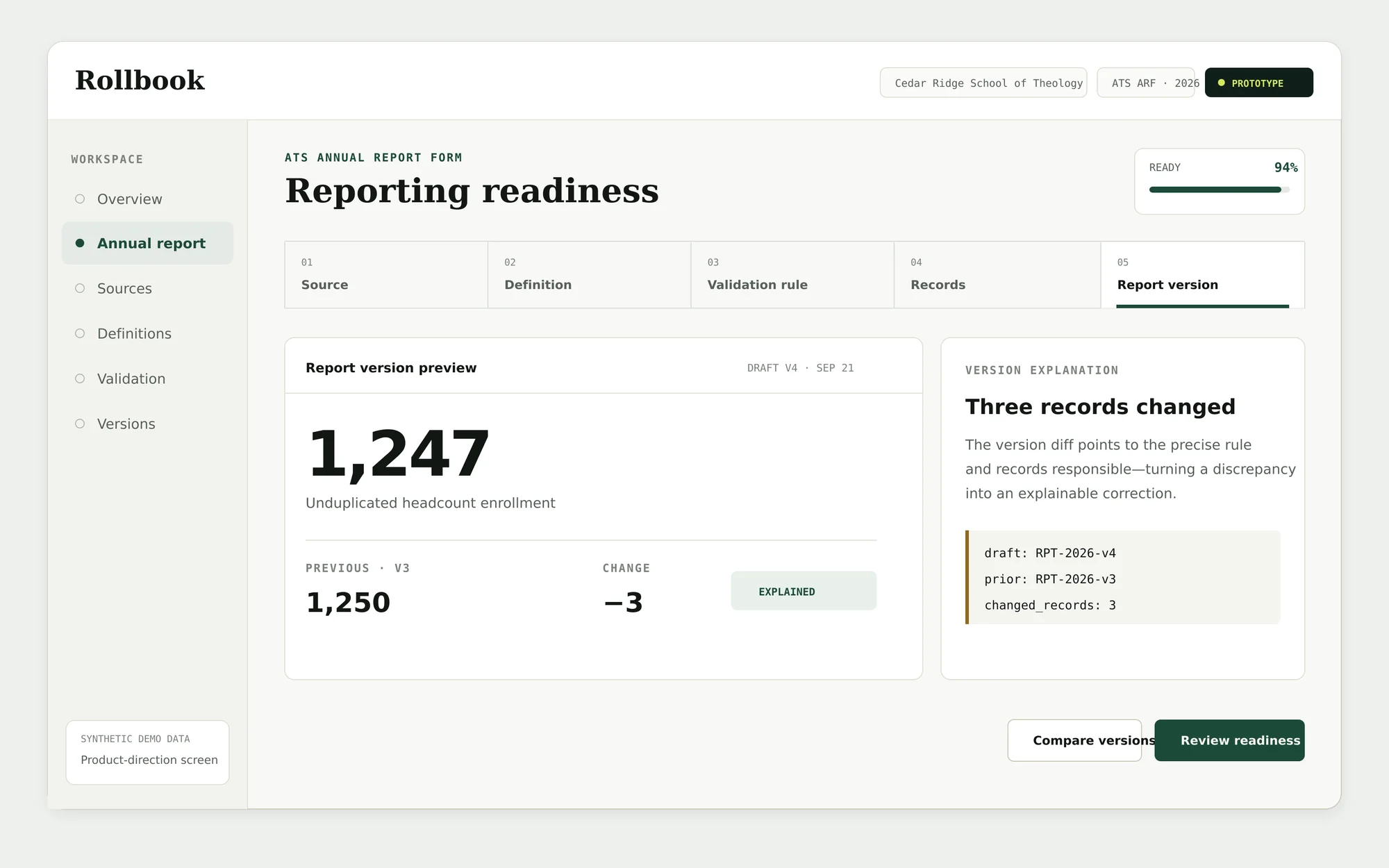Click the Three records changed heading

(x=1100, y=407)
